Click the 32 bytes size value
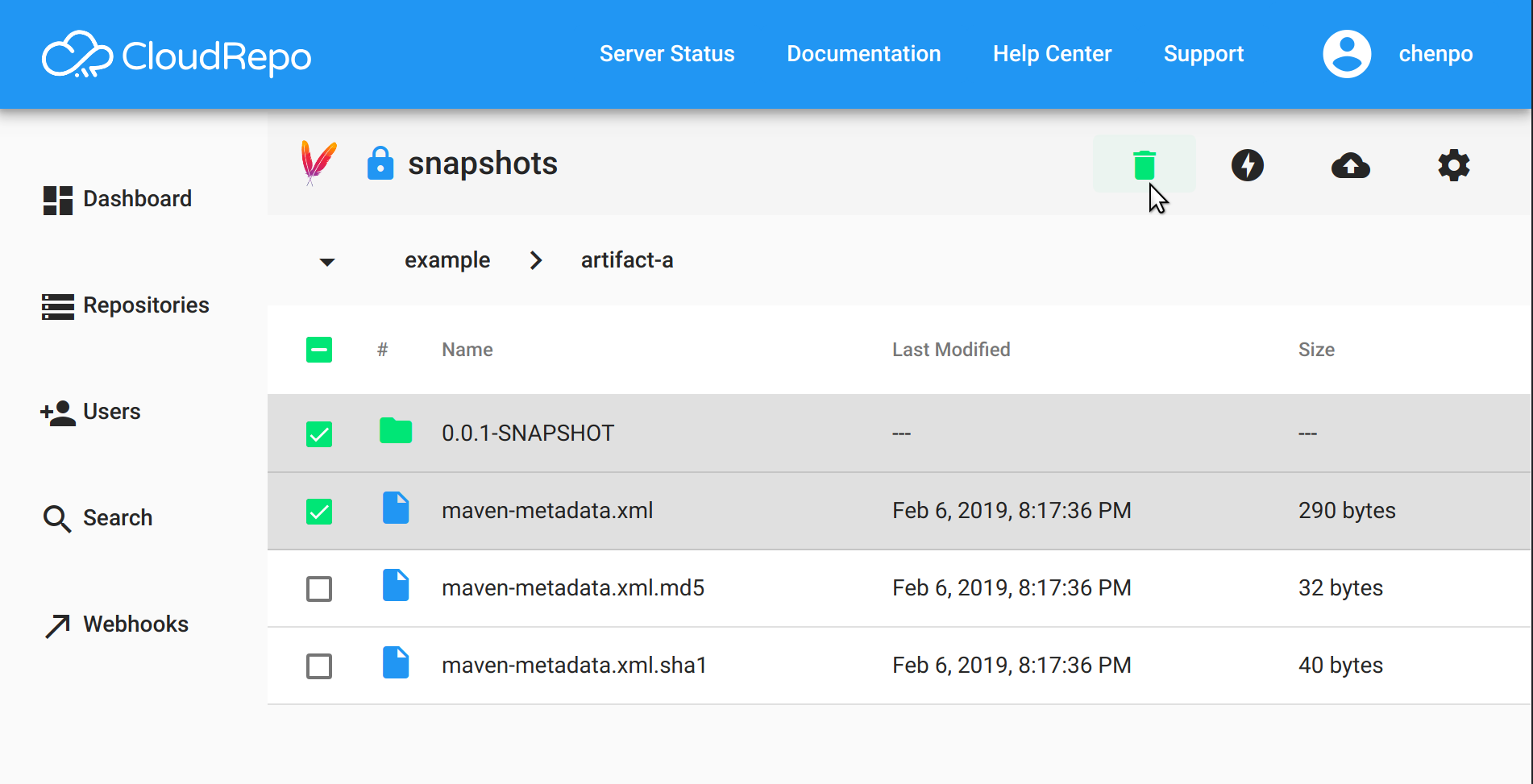The width and height of the screenshot is (1533, 784). pyautogui.click(x=1340, y=587)
